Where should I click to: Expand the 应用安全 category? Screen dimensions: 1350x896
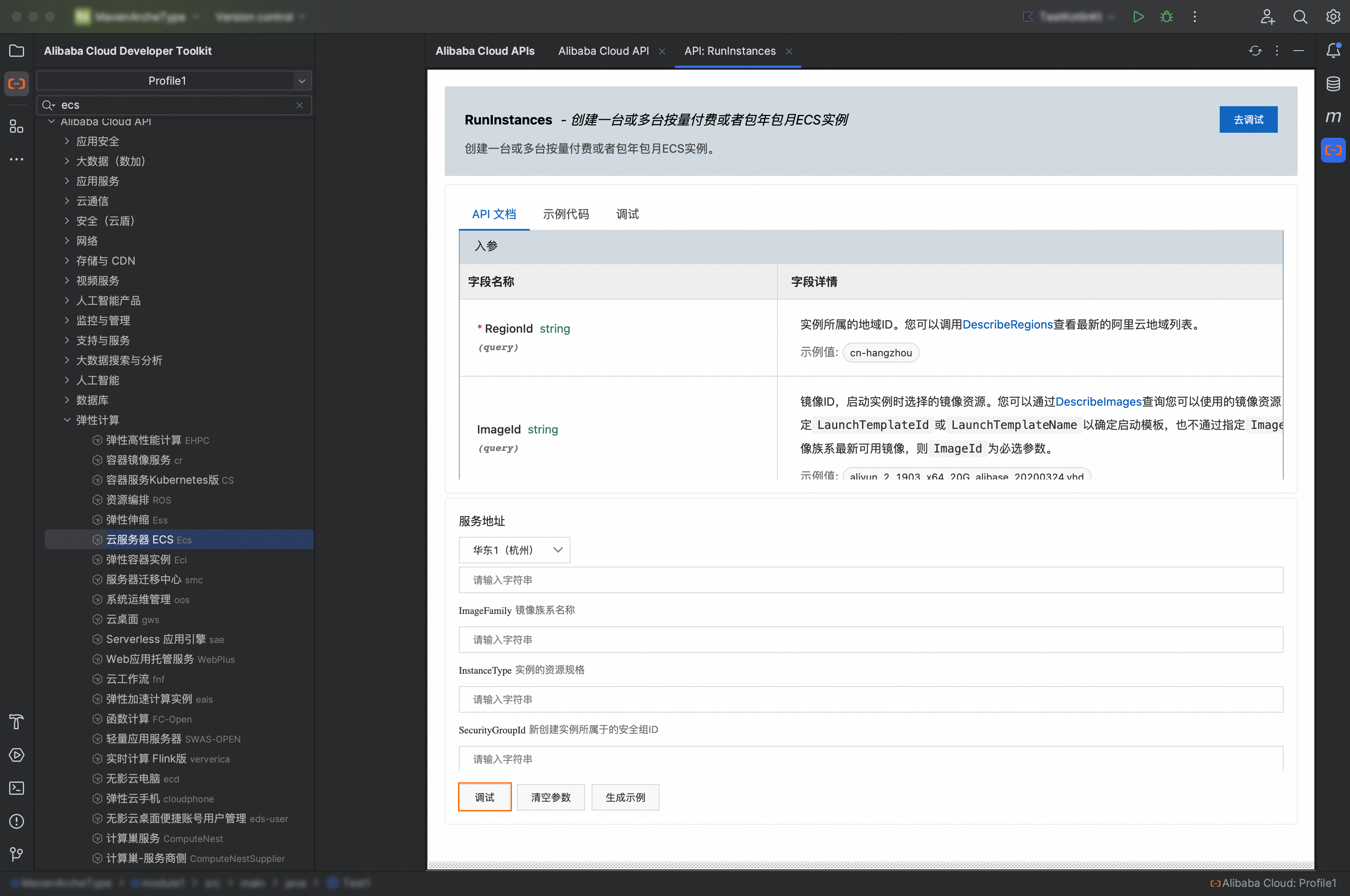click(67, 141)
